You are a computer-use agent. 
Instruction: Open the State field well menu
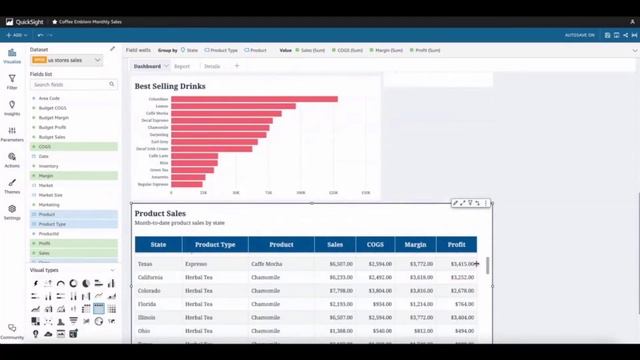point(189,50)
